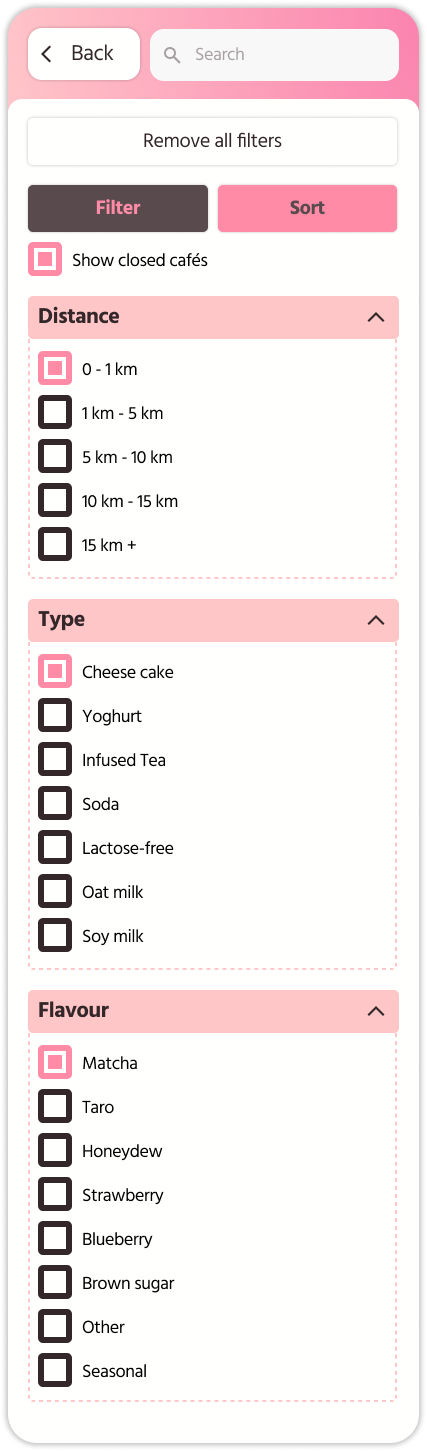Uncheck the 0 - 1 km distance
The height and width of the screenshot is (1451, 427).
(x=55, y=368)
